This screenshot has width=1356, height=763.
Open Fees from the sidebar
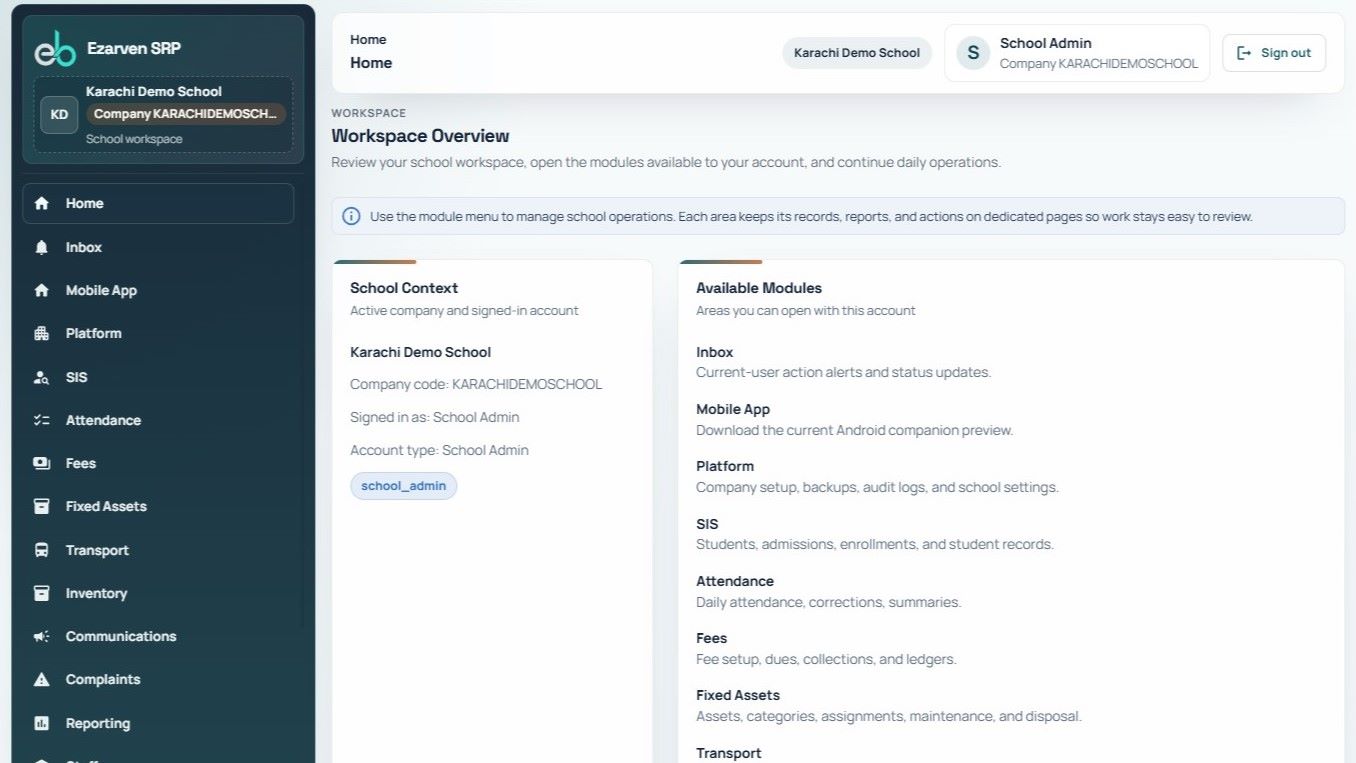click(158, 463)
